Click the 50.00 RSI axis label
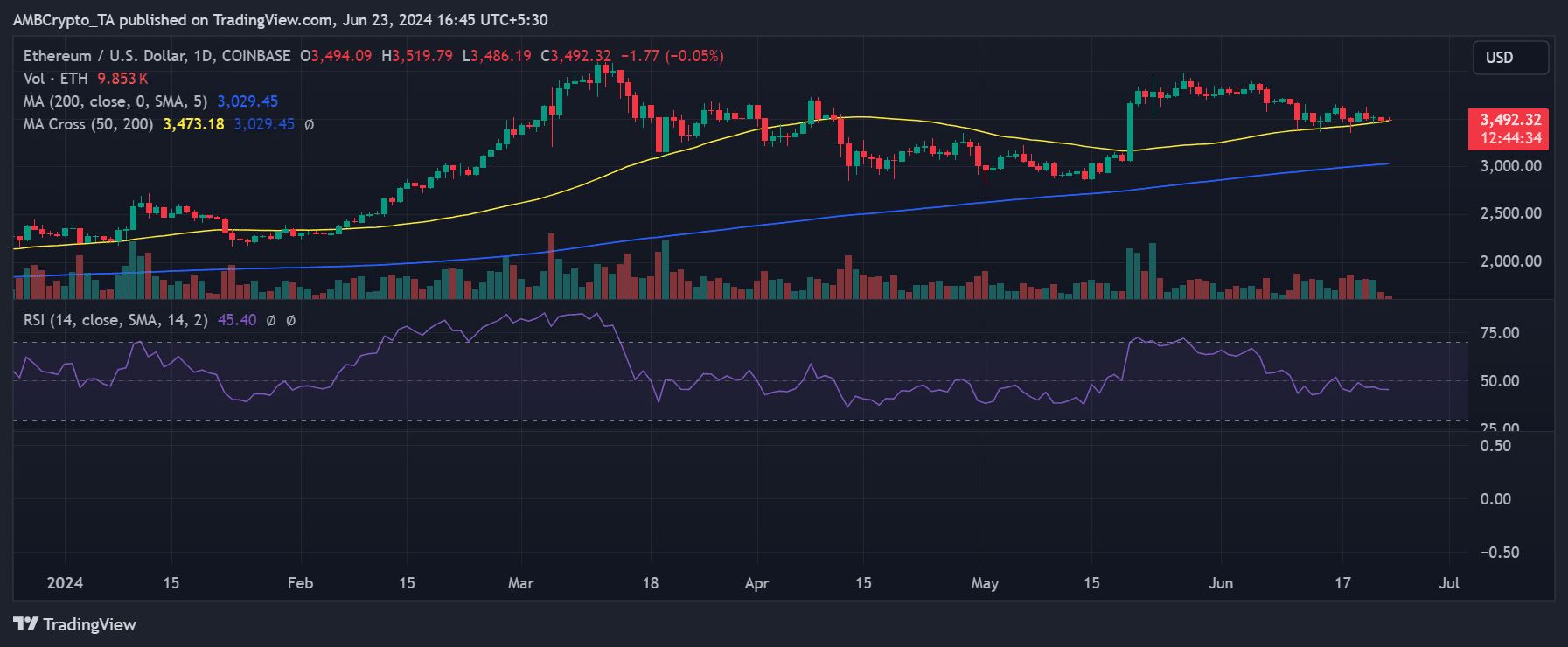The image size is (1568, 647). coord(1499,381)
